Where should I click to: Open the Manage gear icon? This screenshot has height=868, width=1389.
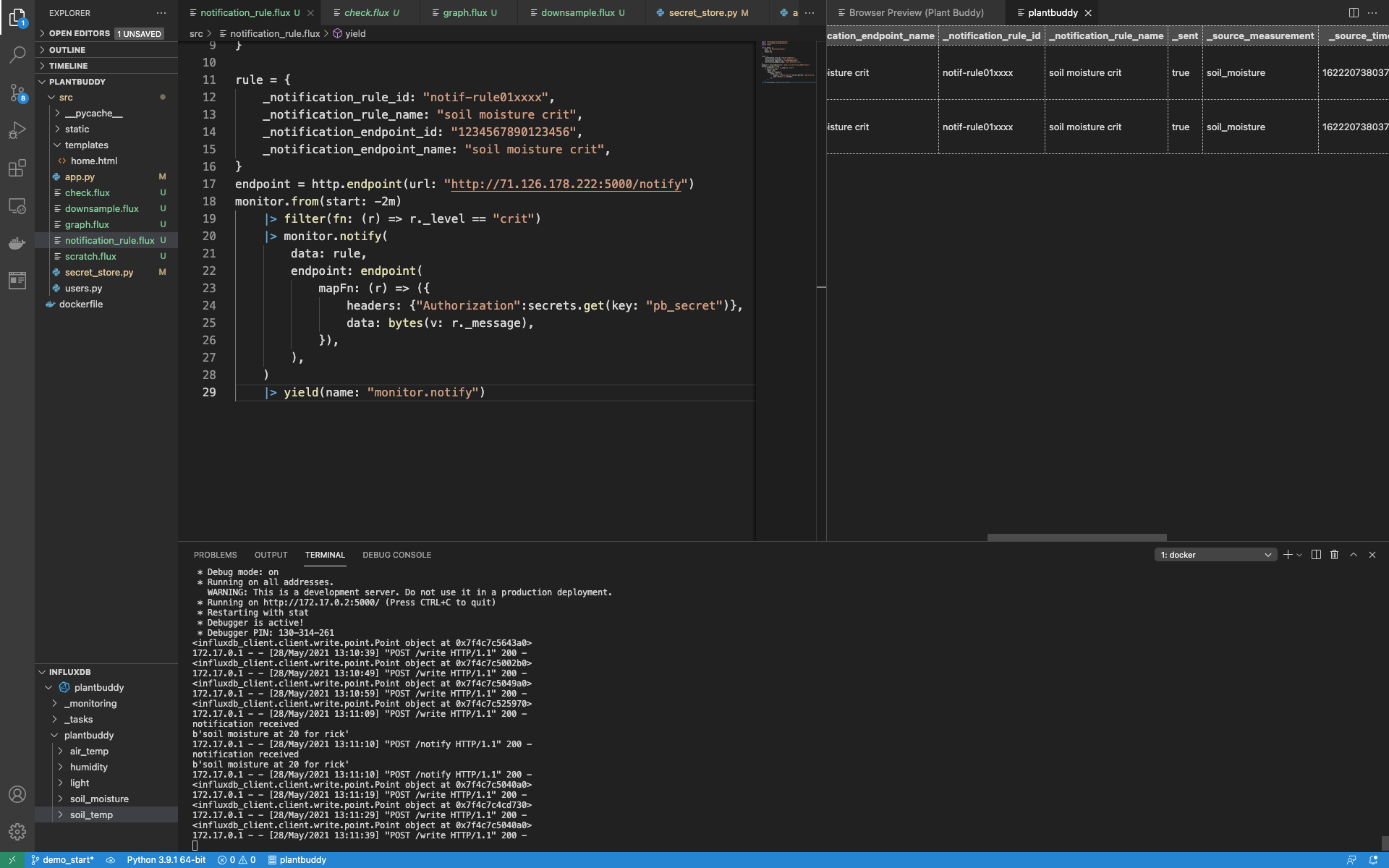[x=17, y=832]
